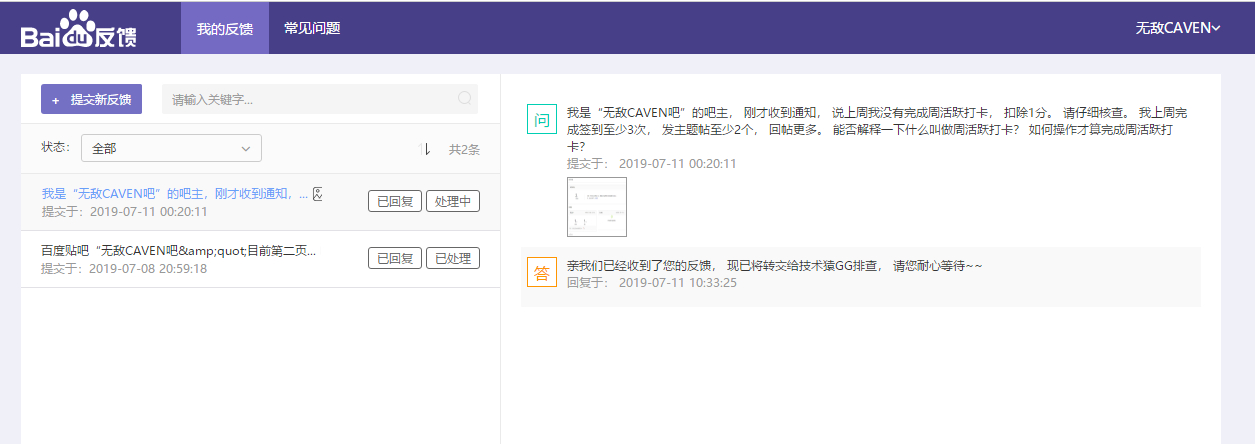
Task: Toggle the sort order arrows icon
Action: coord(425,149)
